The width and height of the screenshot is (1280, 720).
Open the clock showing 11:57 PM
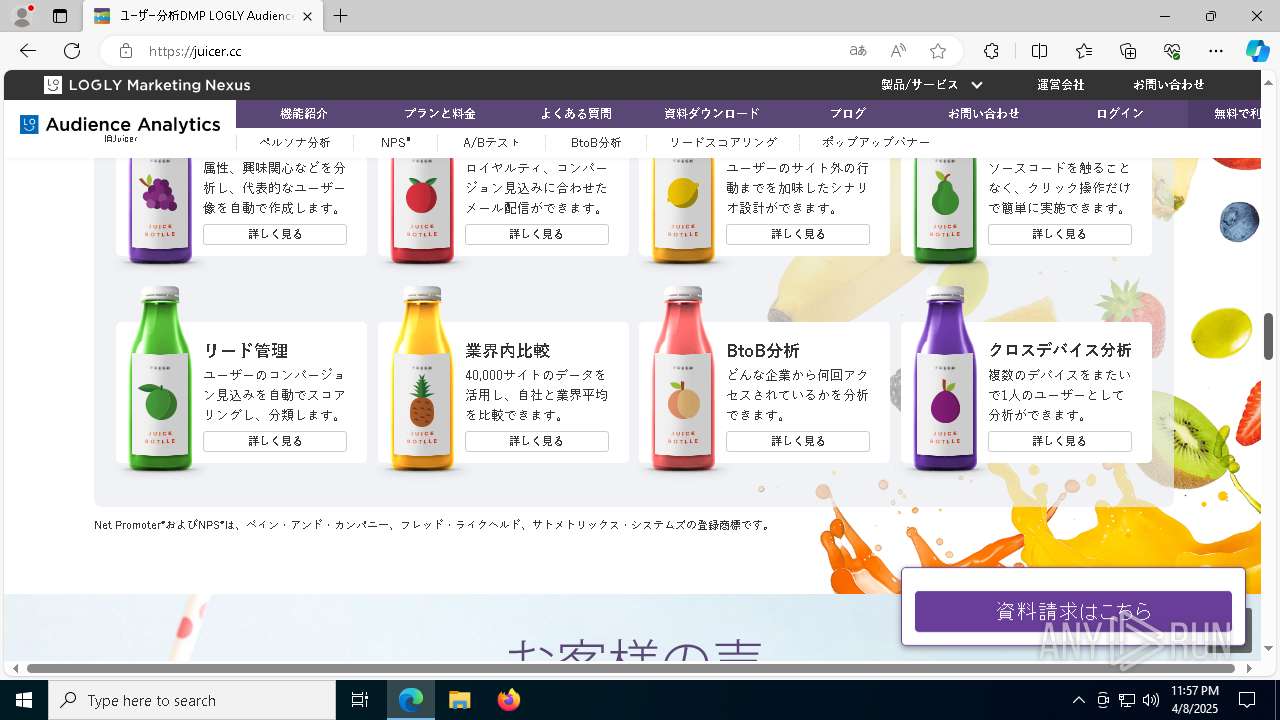(x=1194, y=700)
